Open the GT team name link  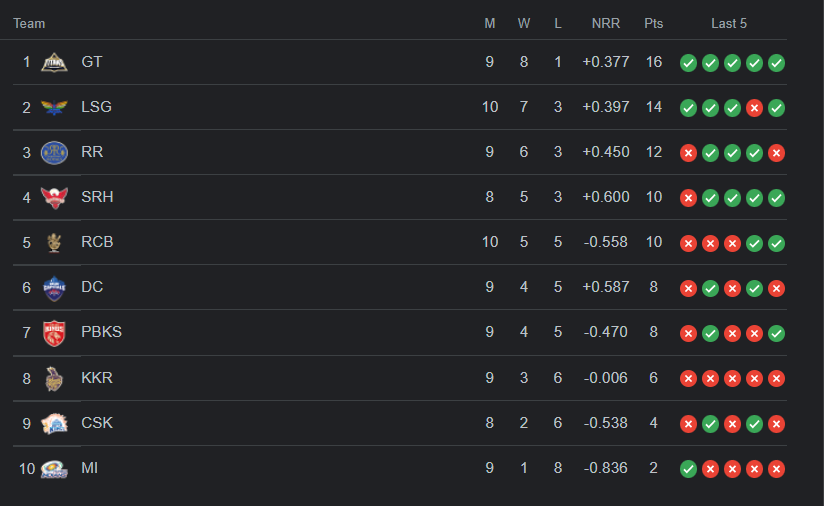pyautogui.click(x=92, y=62)
